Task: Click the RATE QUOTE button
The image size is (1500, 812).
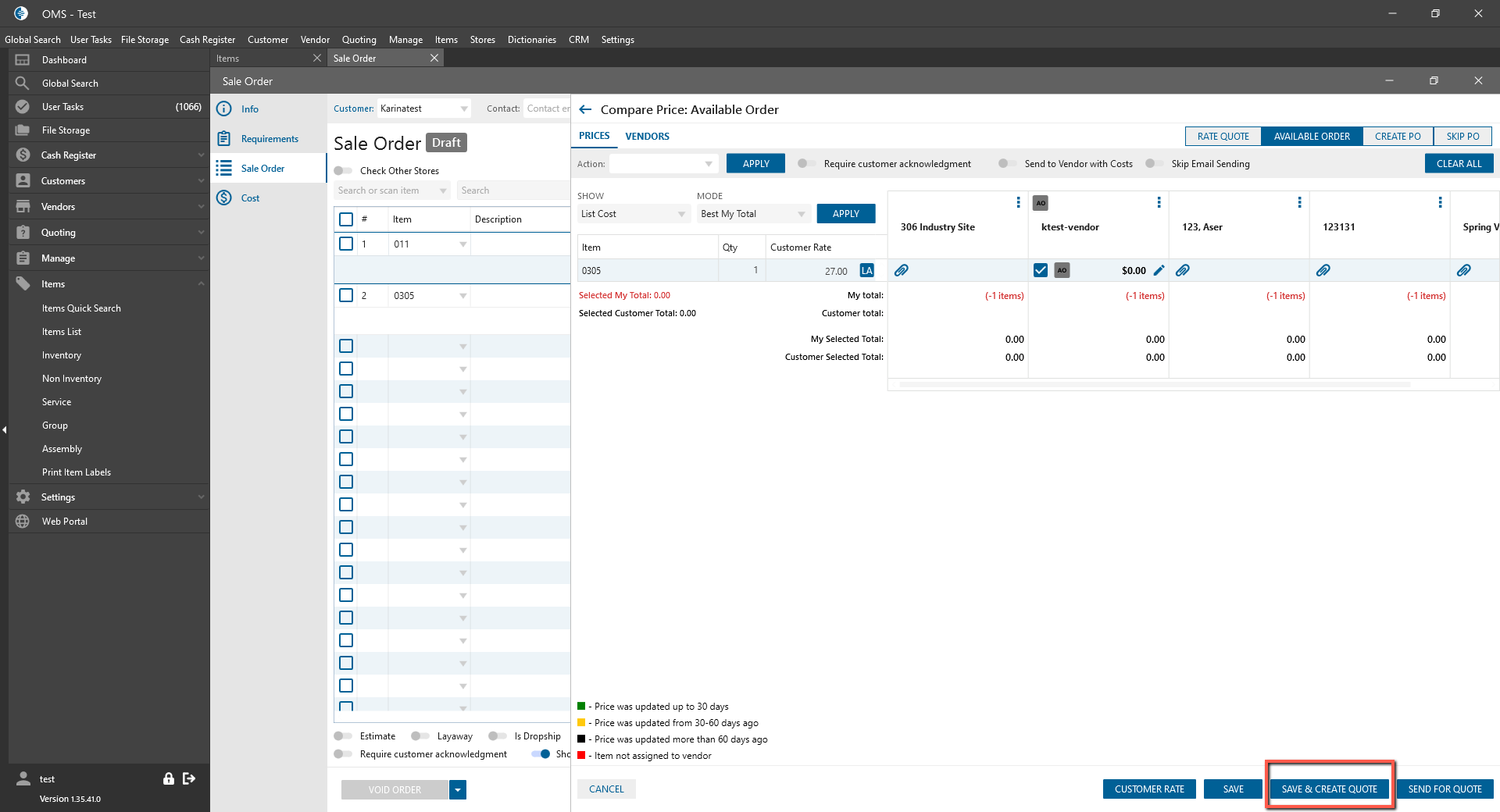Action: tap(1223, 137)
